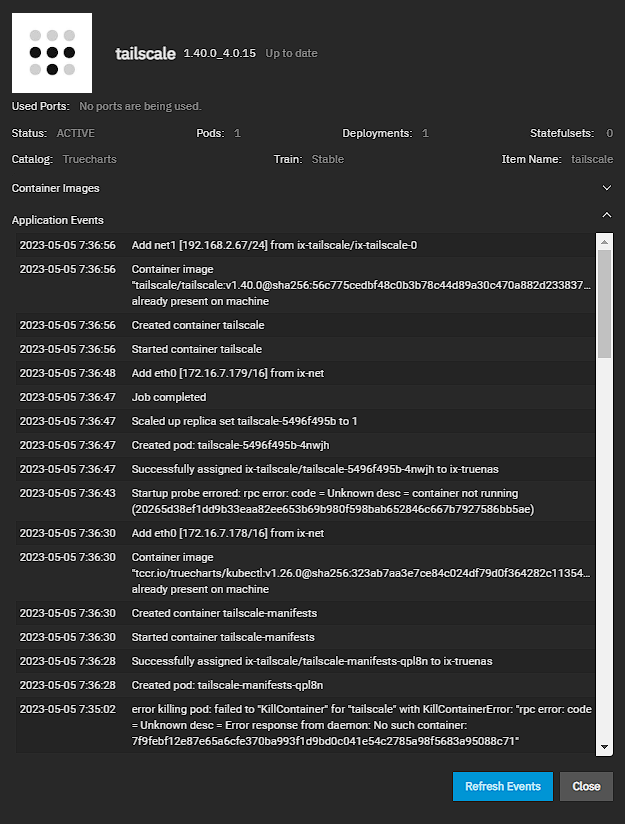Click the Truecharts catalog value
Viewport: 625px width, 824px height.
point(89,159)
